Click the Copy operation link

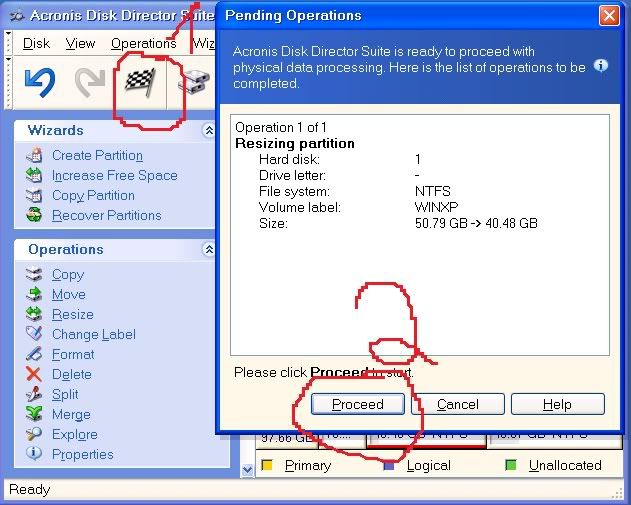tap(68, 275)
